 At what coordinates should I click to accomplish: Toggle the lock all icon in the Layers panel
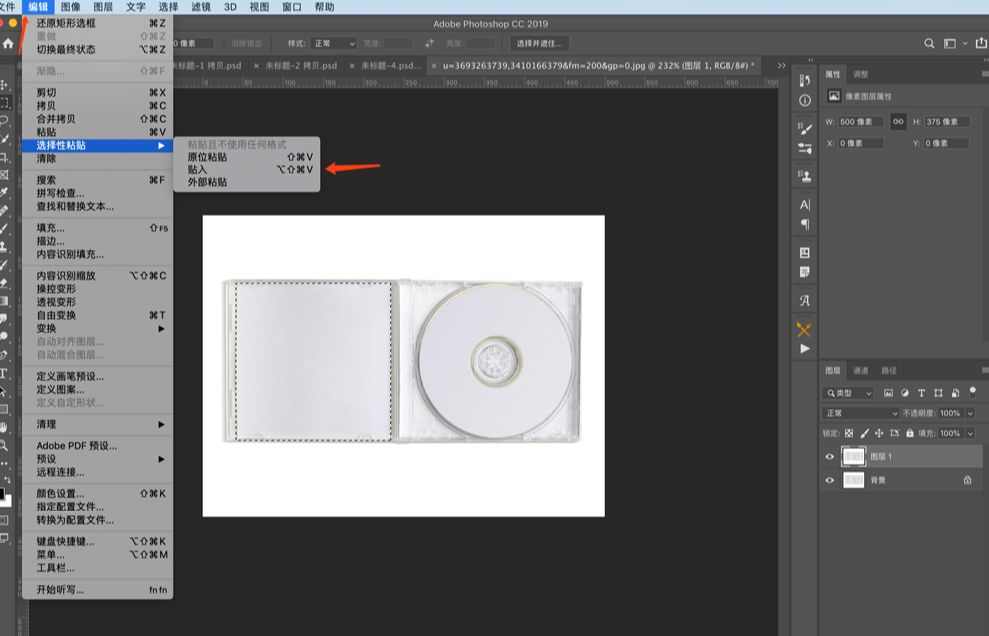pos(911,433)
